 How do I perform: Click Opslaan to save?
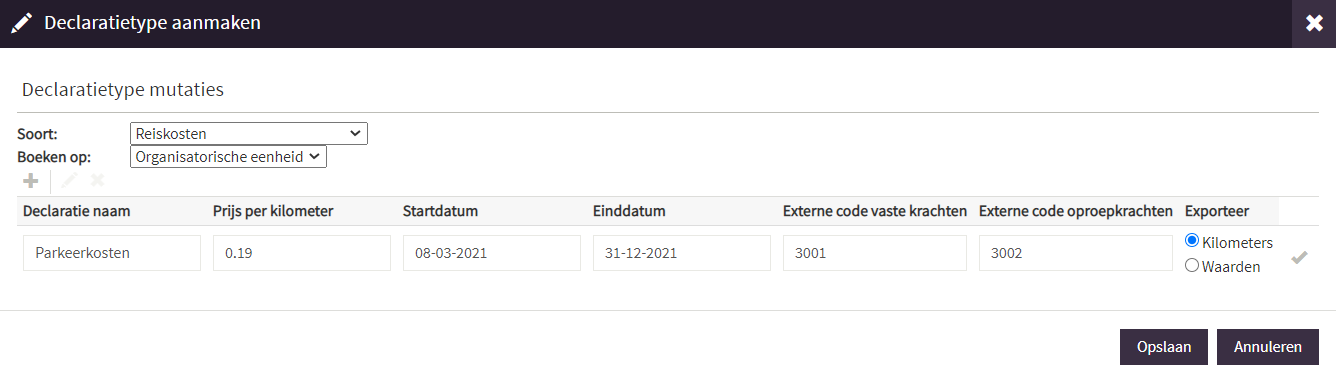point(1164,347)
